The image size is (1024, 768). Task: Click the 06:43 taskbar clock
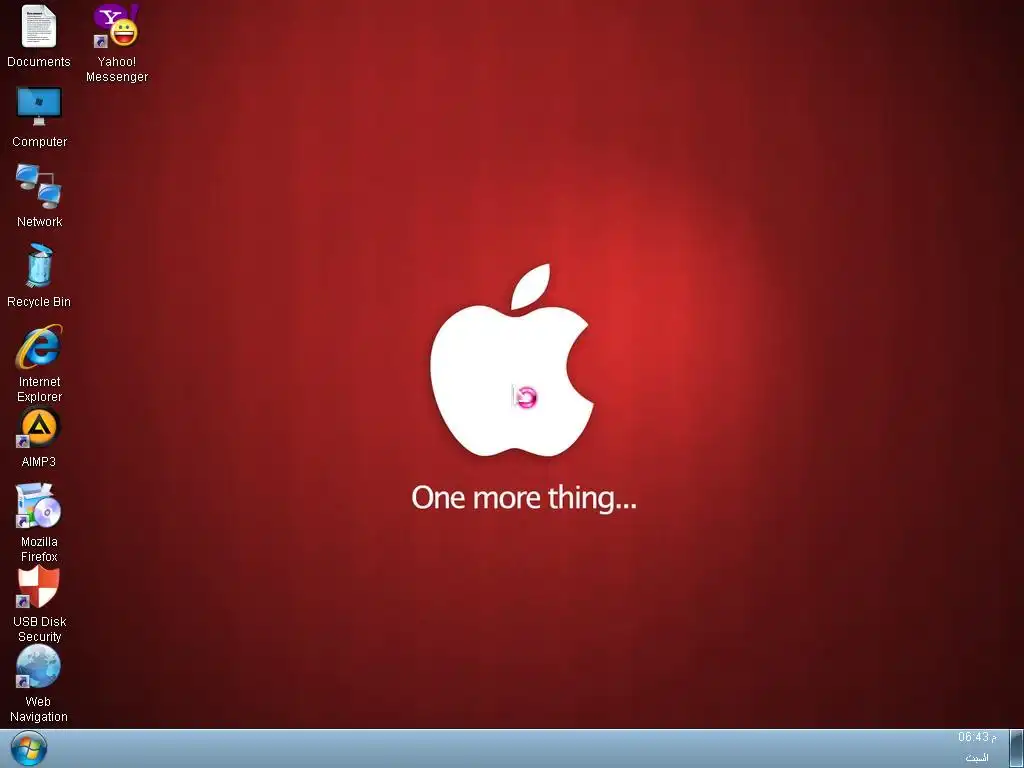click(x=977, y=737)
